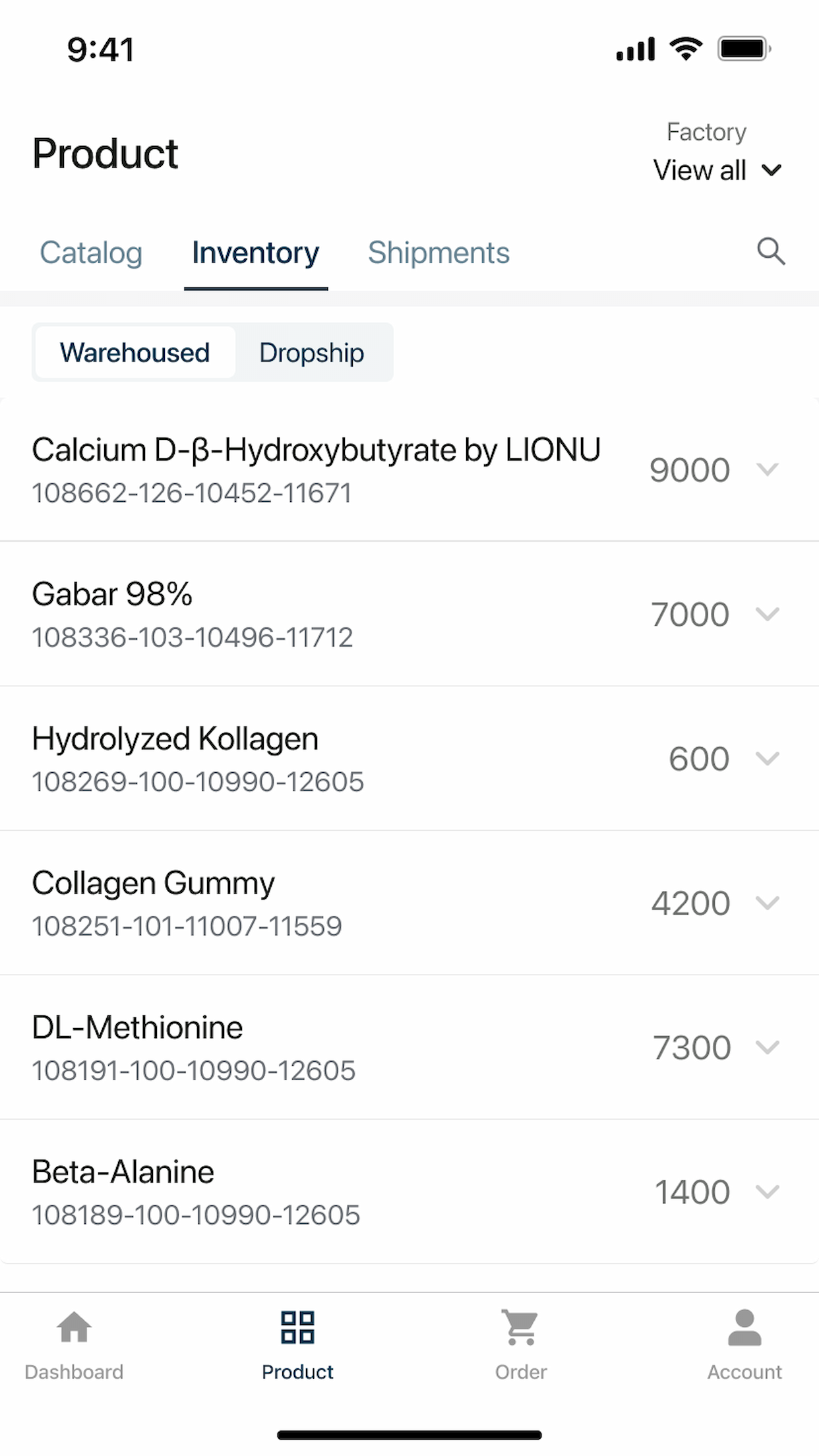The width and height of the screenshot is (819, 1456).
Task: Expand the Collagen Gummy row chevron
Action: pyautogui.click(x=768, y=902)
